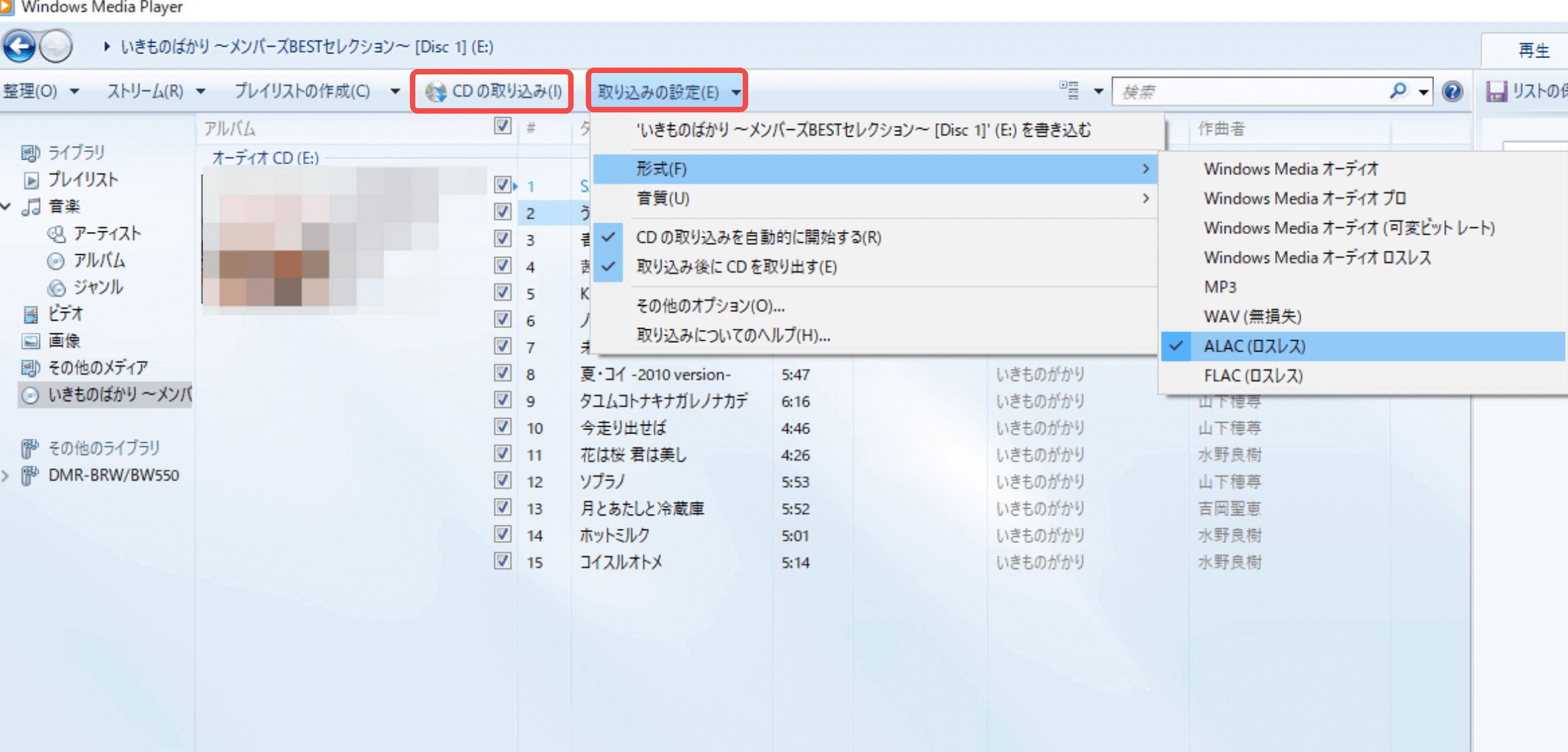Click the Windows Media Player title icon

pyautogui.click(x=7, y=7)
